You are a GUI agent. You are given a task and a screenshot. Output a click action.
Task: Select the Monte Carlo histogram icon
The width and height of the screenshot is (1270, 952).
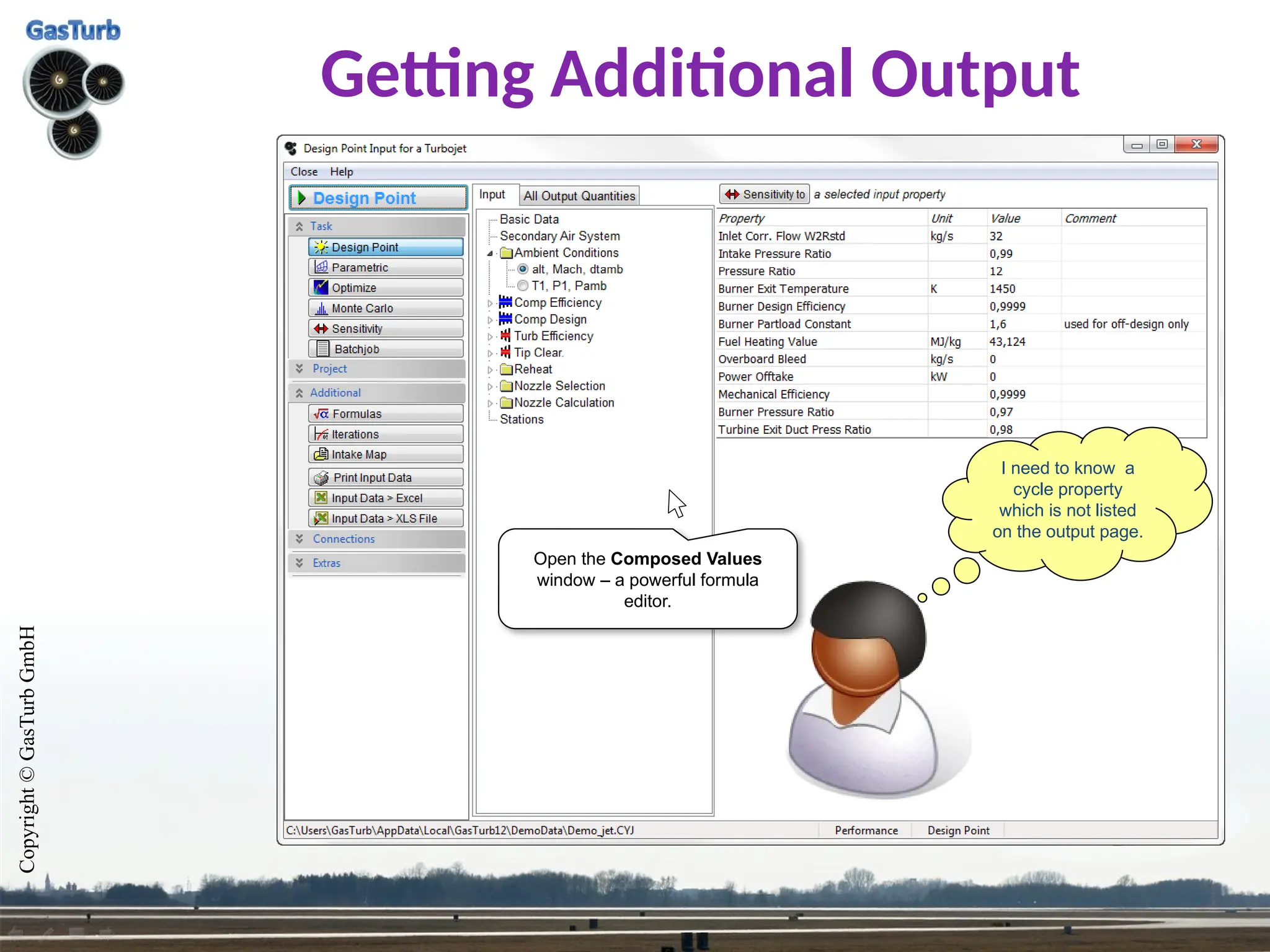point(321,308)
